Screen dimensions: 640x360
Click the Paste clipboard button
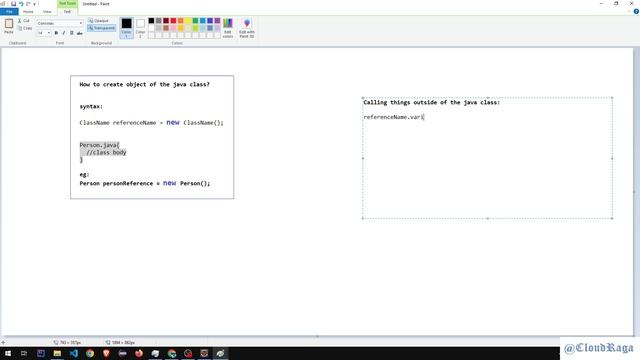(x=9, y=26)
